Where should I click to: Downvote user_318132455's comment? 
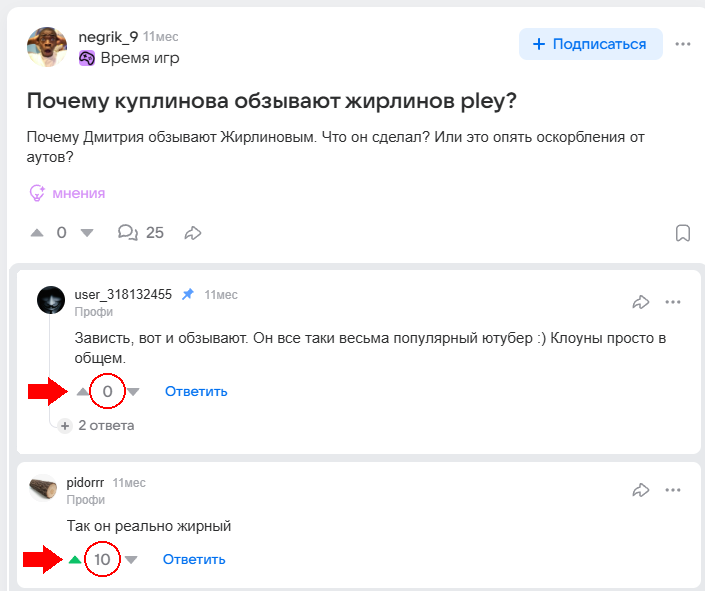[133, 391]
